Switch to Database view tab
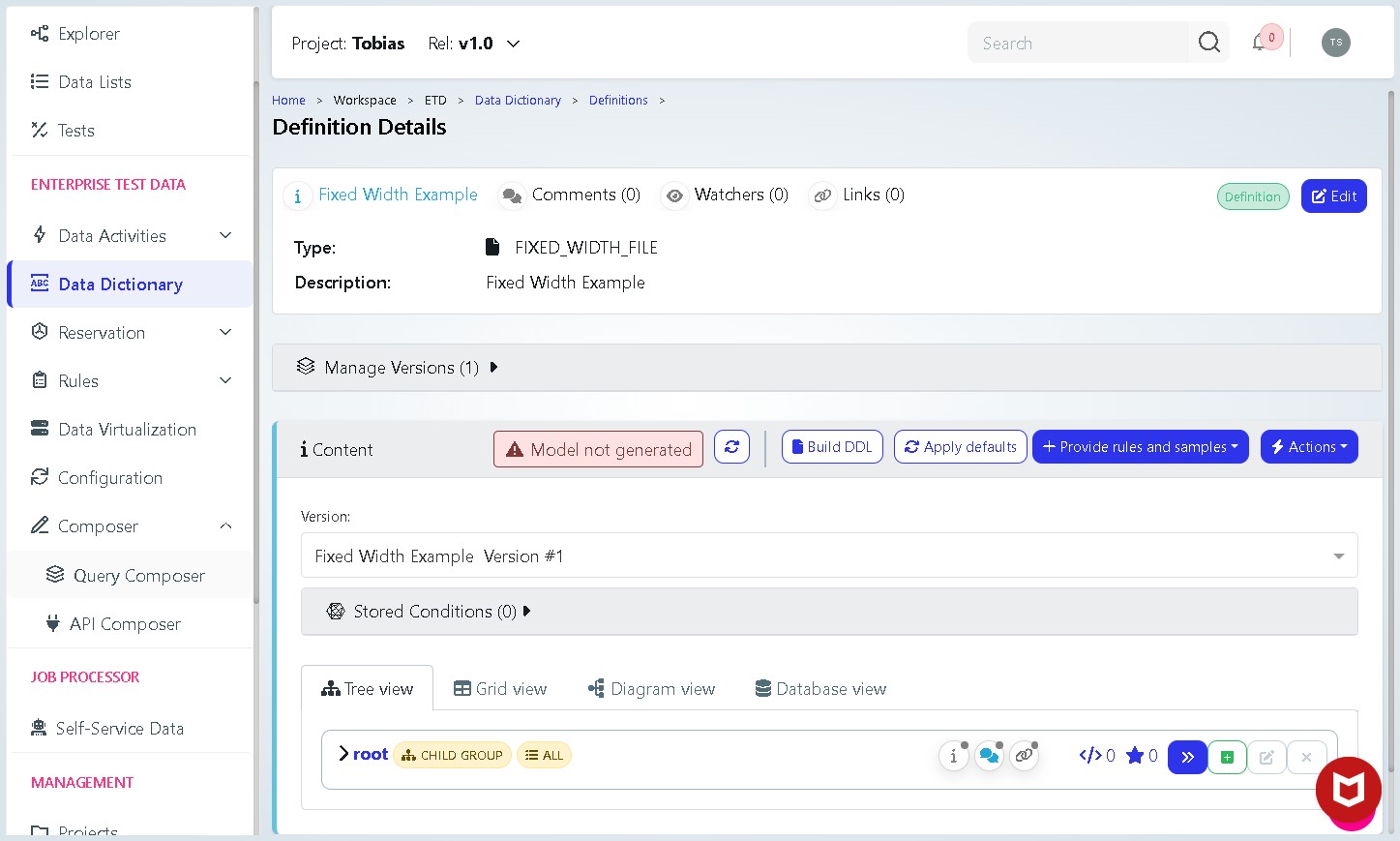Image resolution: width=1400 pixels, height=841 pixels. tap(820, 689)
